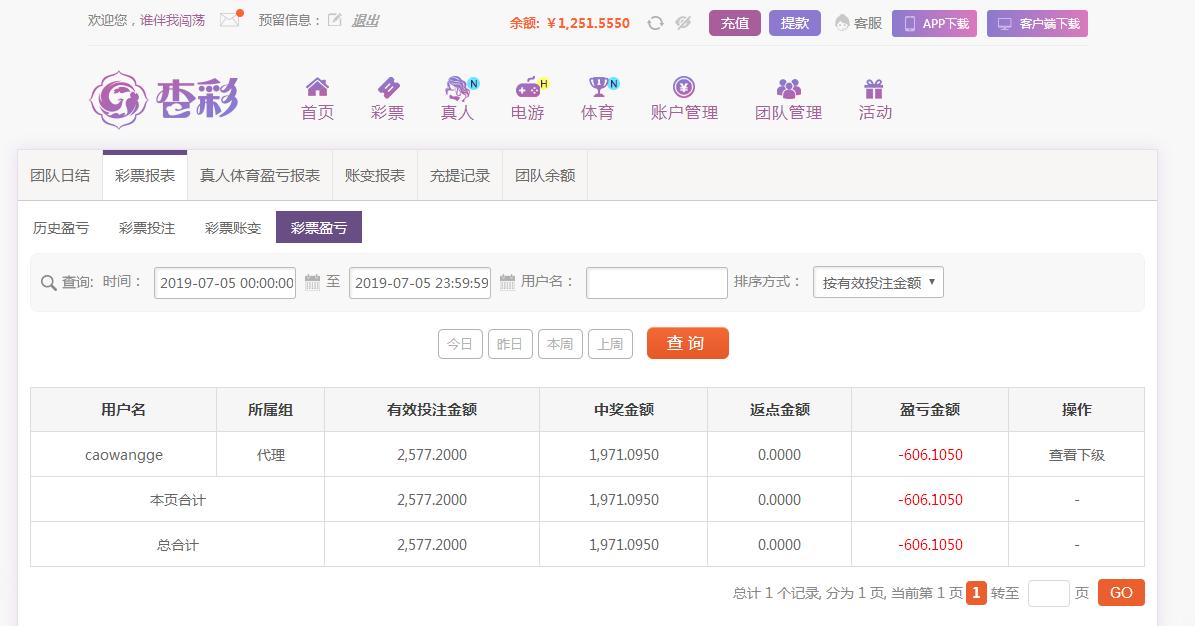The width and height of the screenshot is (1195, 626).
Task: Select the 本周 quick date filter
Action: coord(560,344)
